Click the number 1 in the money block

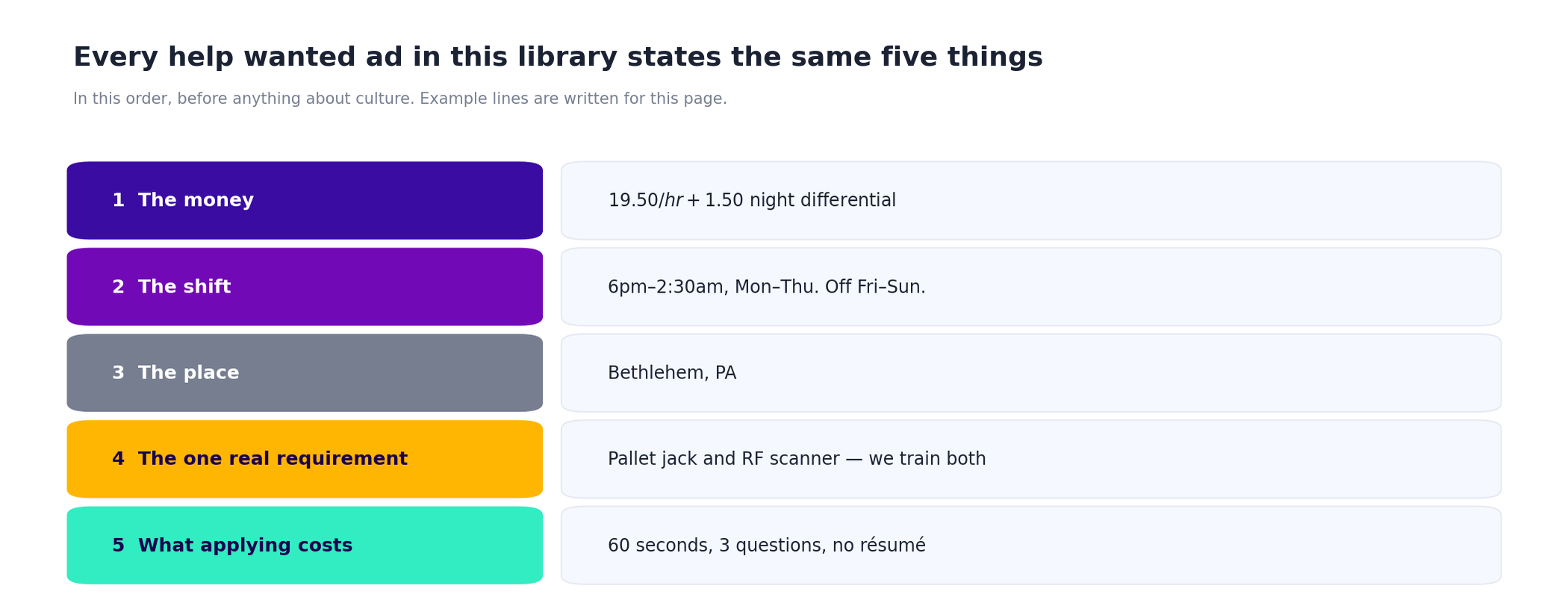click(x=118, y=201)
